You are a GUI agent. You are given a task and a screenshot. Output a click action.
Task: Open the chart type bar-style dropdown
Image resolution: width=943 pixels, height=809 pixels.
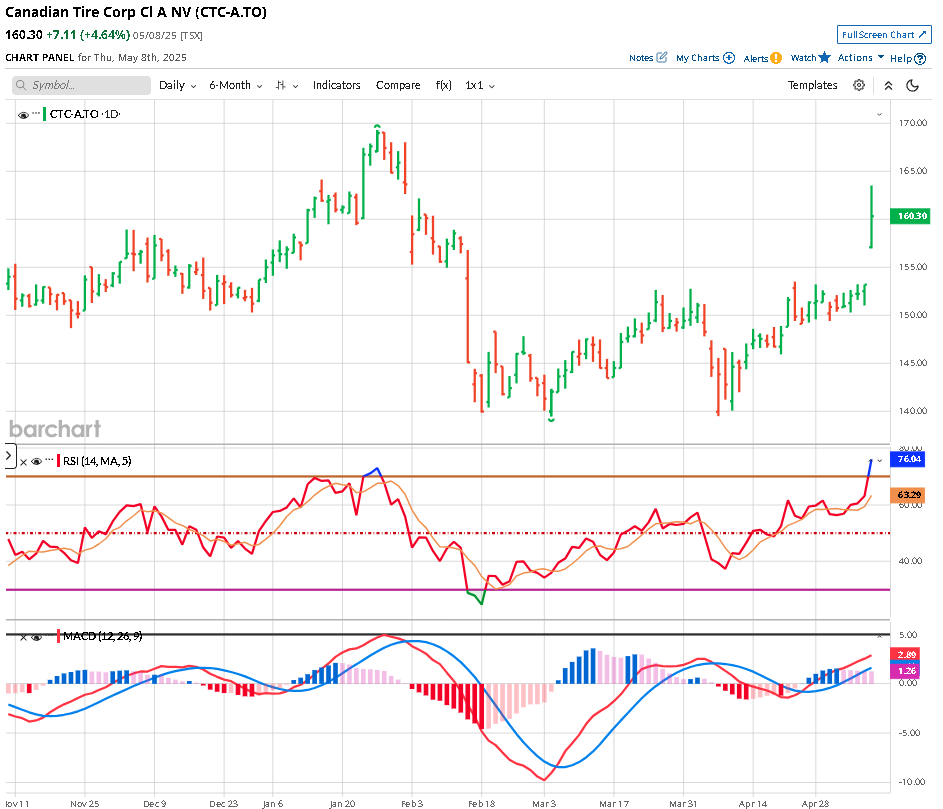pos(287,86)
